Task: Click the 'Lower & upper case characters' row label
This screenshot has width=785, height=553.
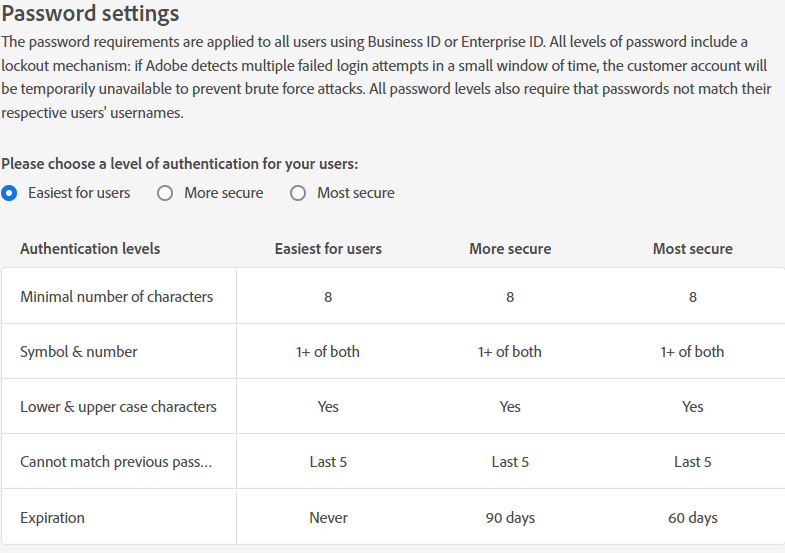Action: click(x=118, y=407)
